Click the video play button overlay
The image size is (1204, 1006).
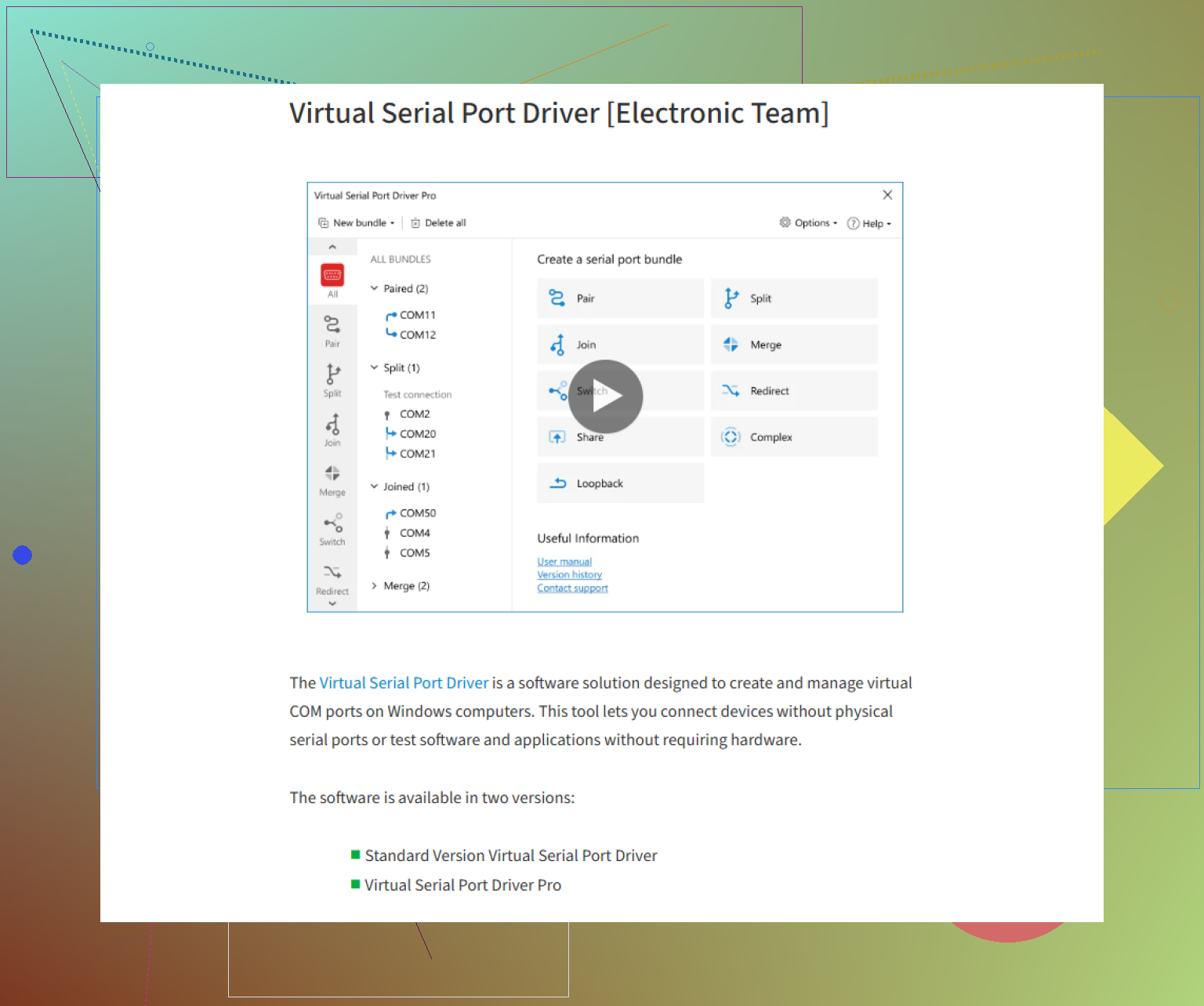click(x=605, y=396)
